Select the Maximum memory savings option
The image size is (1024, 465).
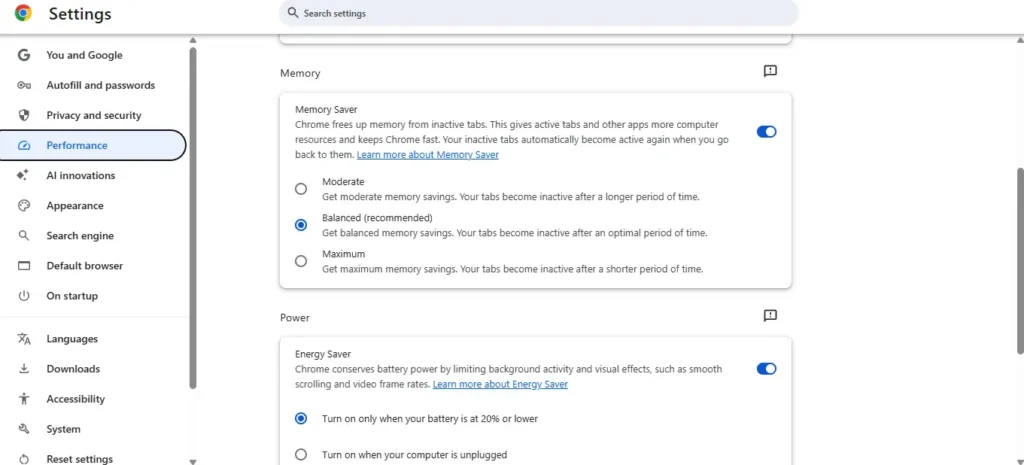300,261
